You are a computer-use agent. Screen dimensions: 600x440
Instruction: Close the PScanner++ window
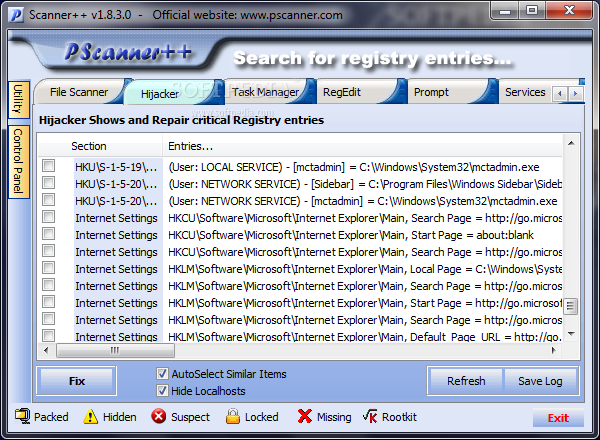[569, 11]
